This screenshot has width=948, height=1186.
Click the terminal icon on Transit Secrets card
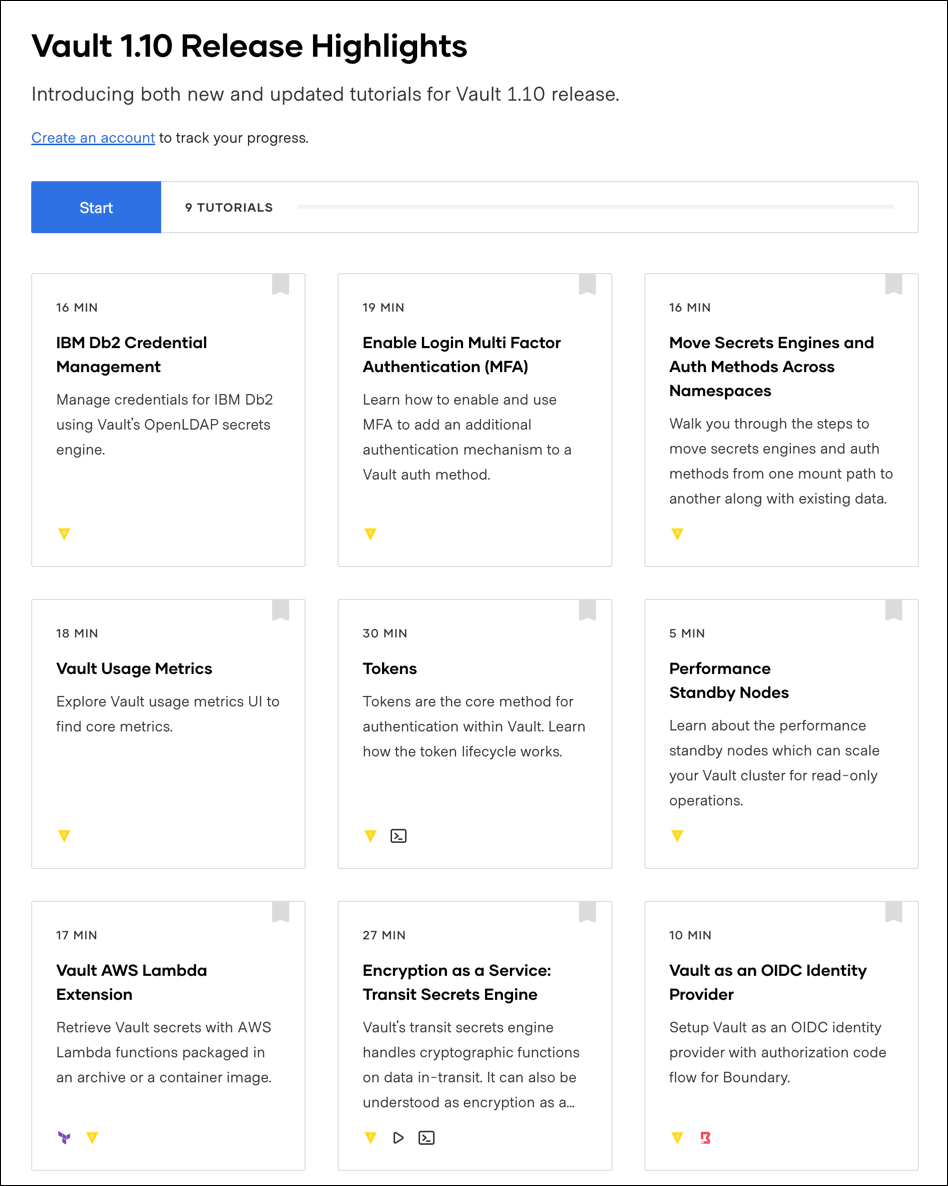[426, 1138]
